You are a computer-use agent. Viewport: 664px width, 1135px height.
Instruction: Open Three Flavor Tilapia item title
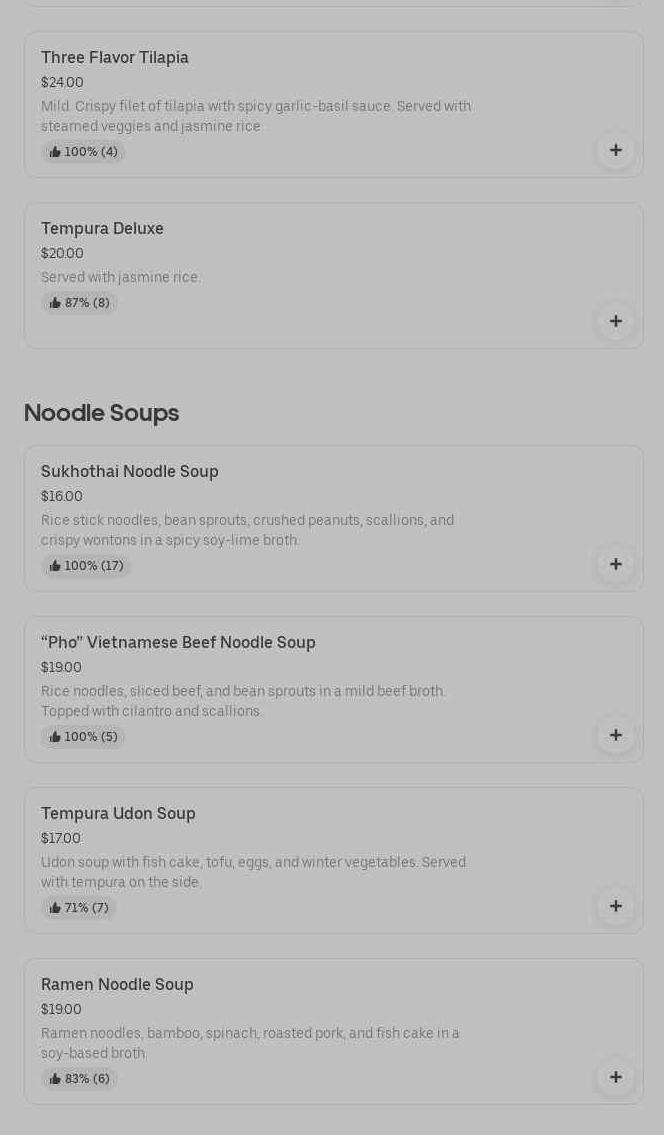(115, 58)
